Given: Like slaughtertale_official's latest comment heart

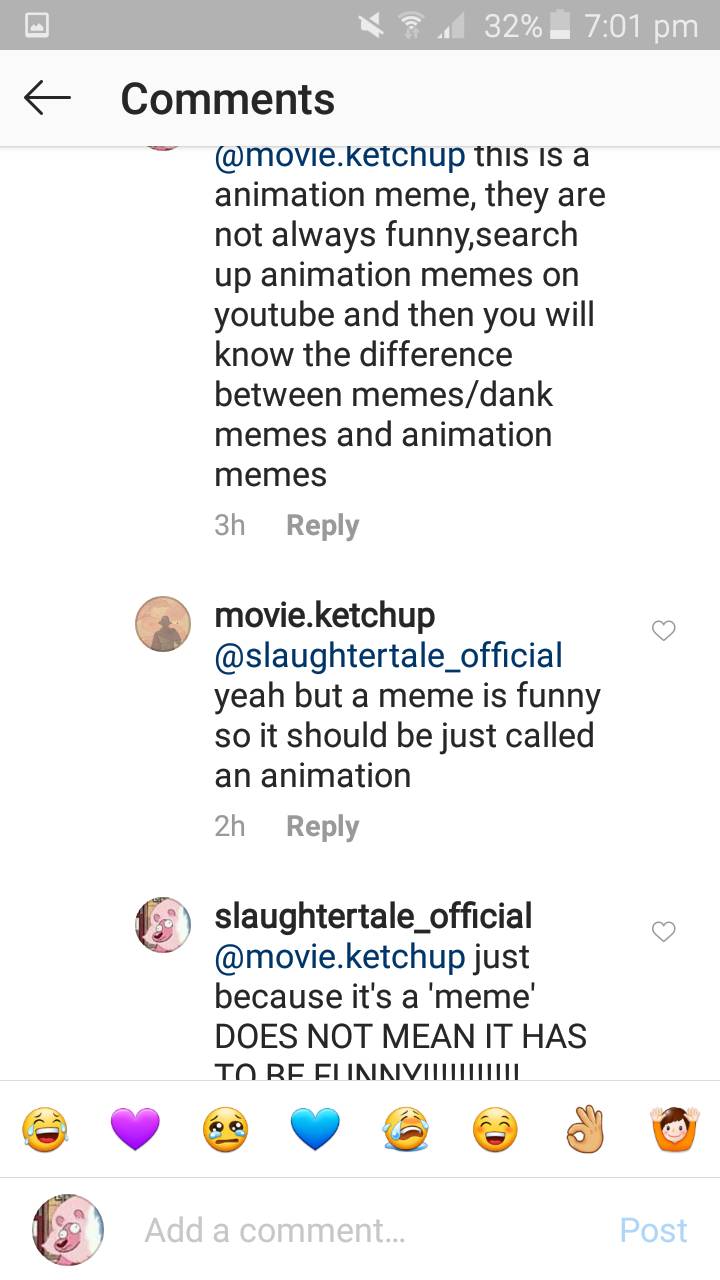Looking at the screenshot, I should click(663, 931).
